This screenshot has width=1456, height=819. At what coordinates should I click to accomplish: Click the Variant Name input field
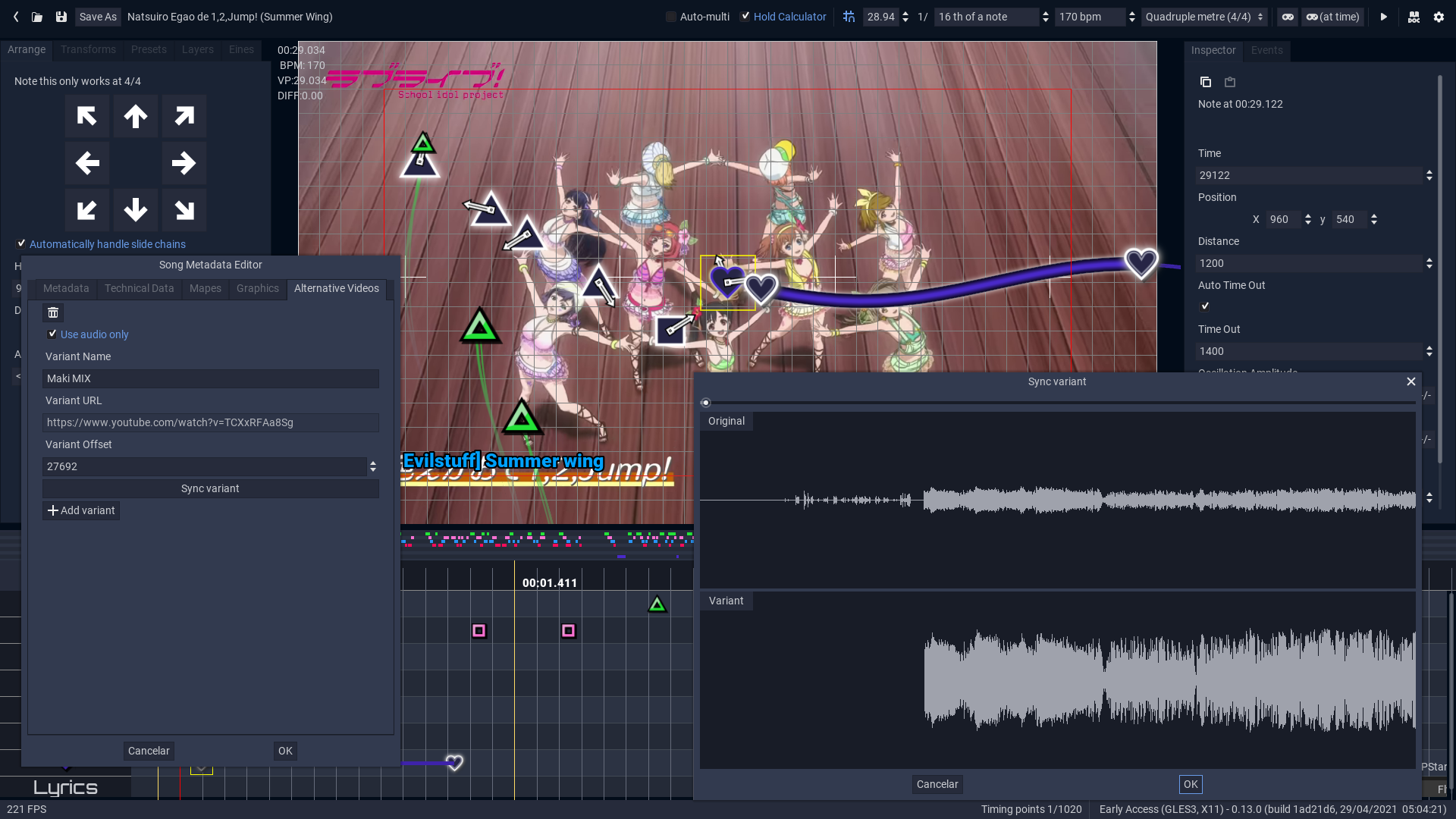click(x=210, y=378)
